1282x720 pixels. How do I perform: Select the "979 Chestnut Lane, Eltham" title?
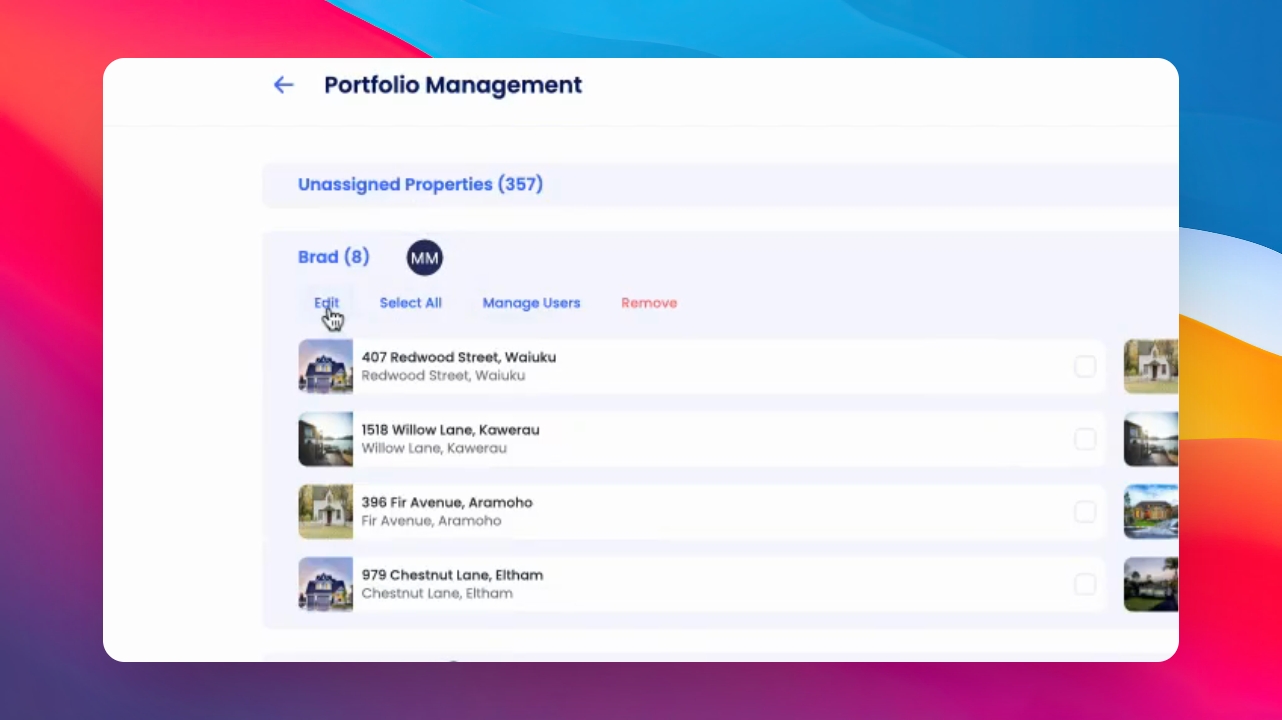(x=453, y=575)
